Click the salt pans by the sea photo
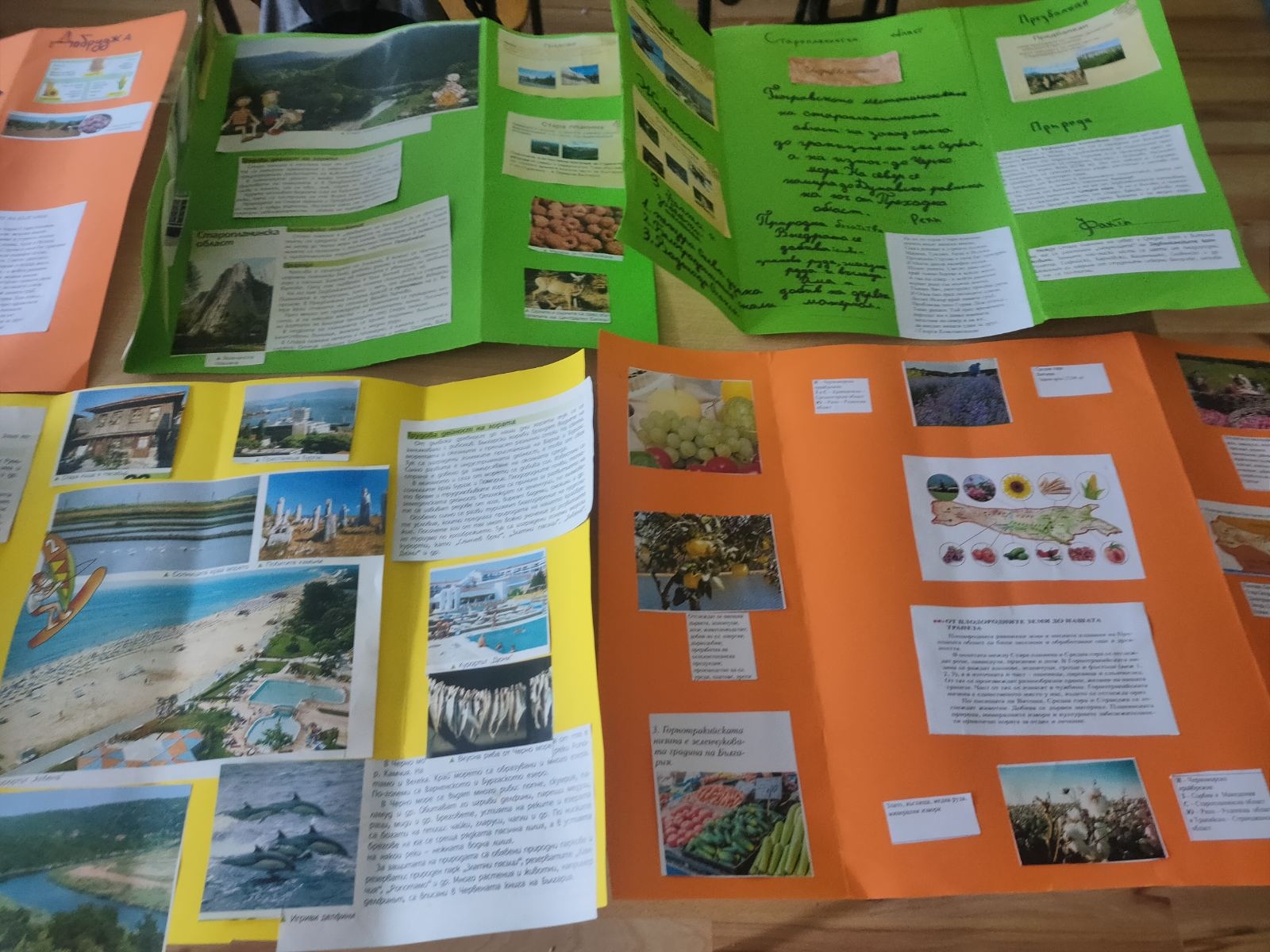Image resolution: width=1270 pixels, height=952 pixels. (x=151, y=527)
